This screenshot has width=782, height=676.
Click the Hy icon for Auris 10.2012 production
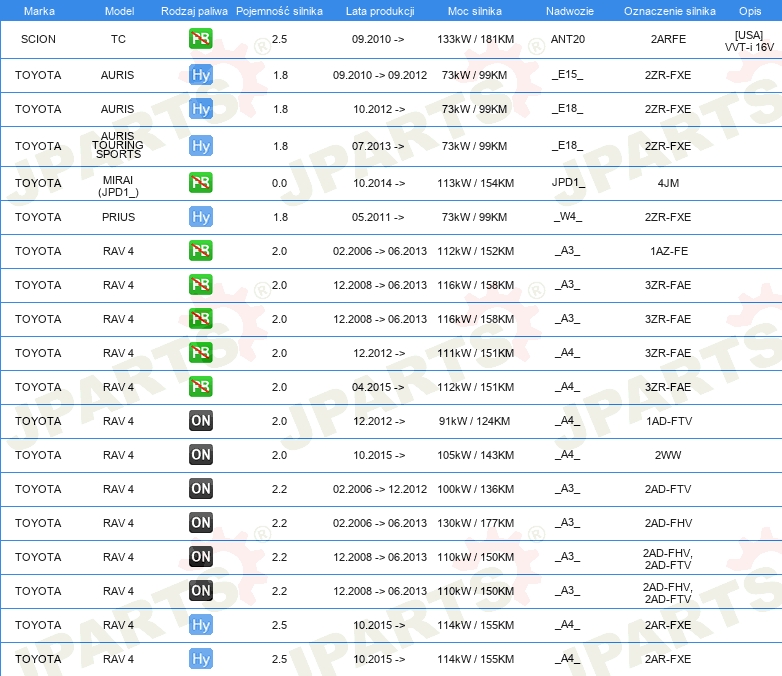[x=200, y=109]
